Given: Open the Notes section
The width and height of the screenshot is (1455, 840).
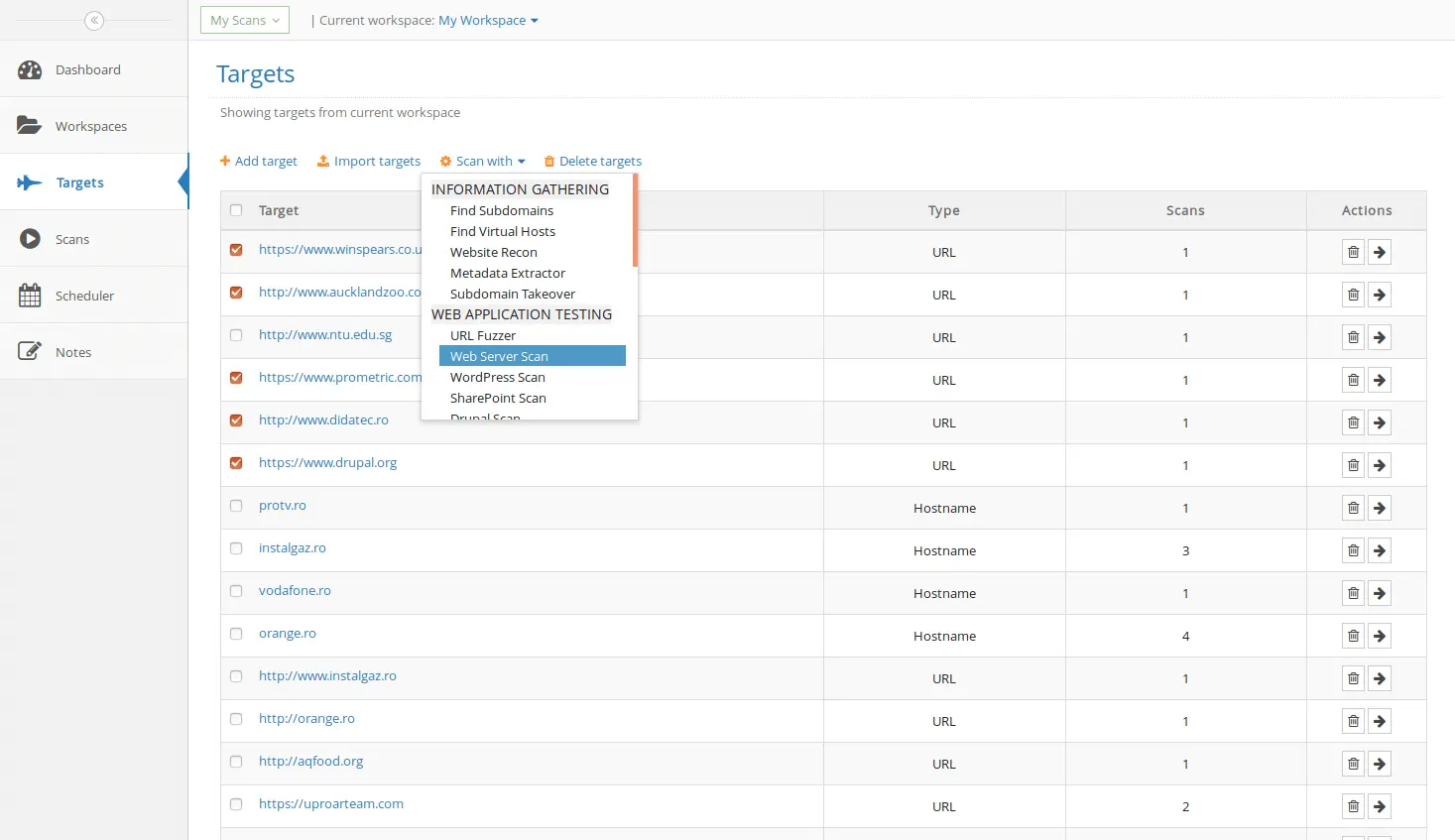Looking at the screenshot, I should [73, 351].
